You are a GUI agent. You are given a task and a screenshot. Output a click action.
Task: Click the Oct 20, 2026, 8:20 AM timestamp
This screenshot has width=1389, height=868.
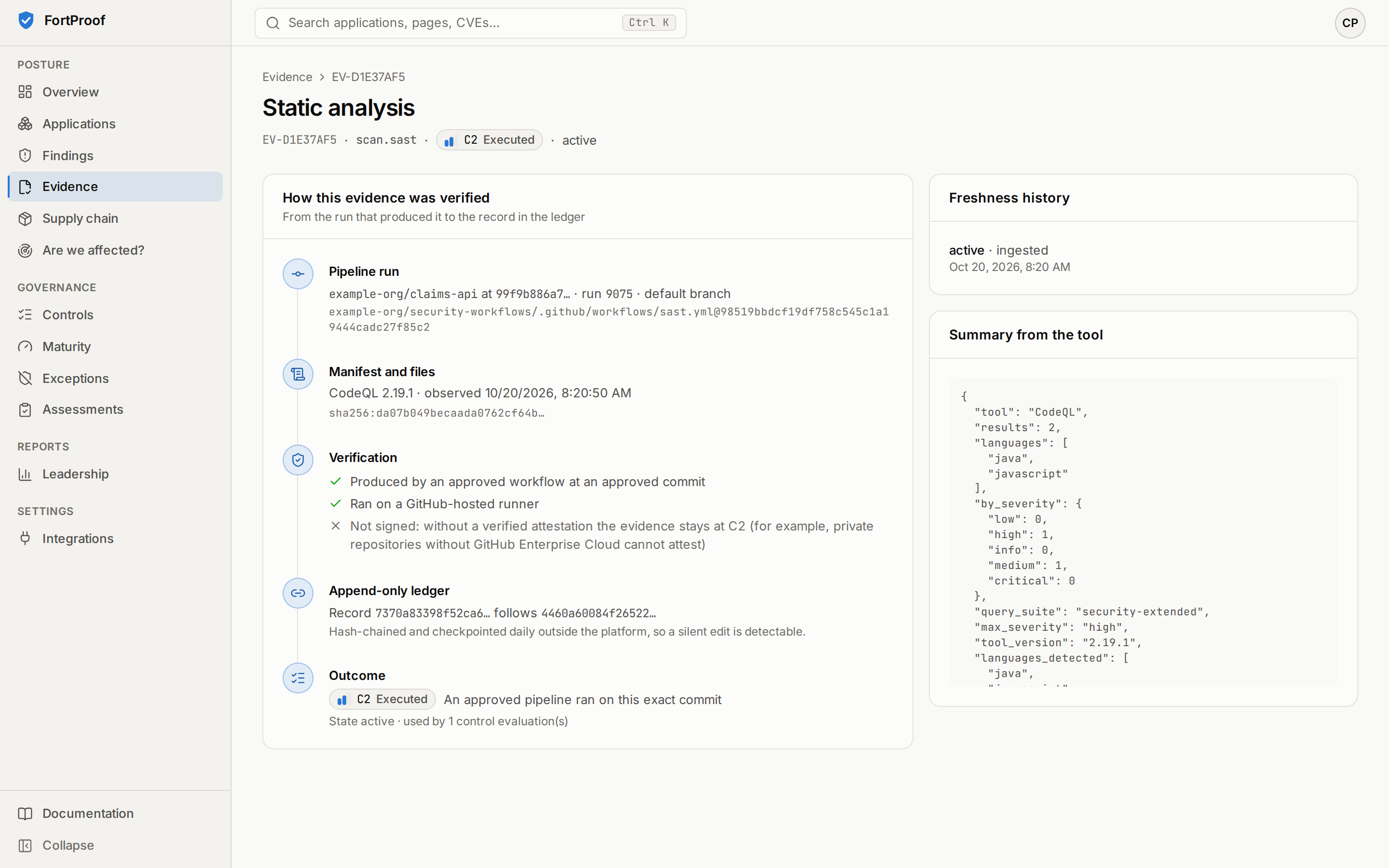[1009, 267]
